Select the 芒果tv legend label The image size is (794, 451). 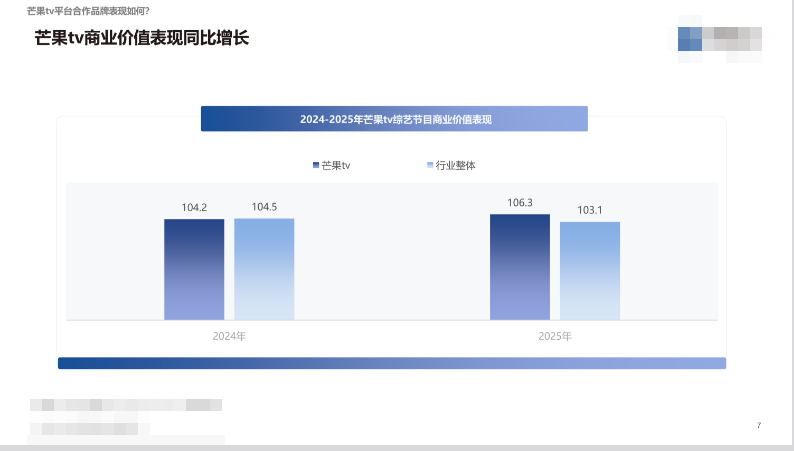click(x=336, y=166)
